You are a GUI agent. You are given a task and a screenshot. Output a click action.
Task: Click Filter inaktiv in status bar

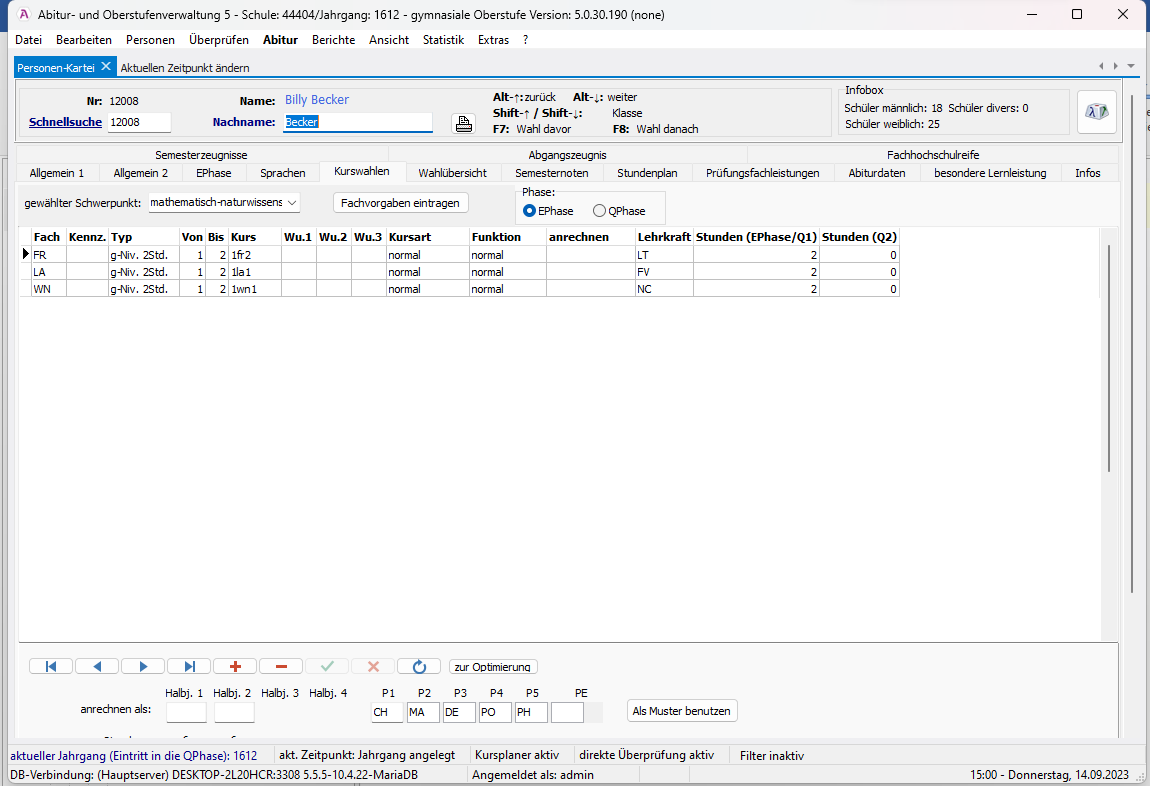[772, 755]
